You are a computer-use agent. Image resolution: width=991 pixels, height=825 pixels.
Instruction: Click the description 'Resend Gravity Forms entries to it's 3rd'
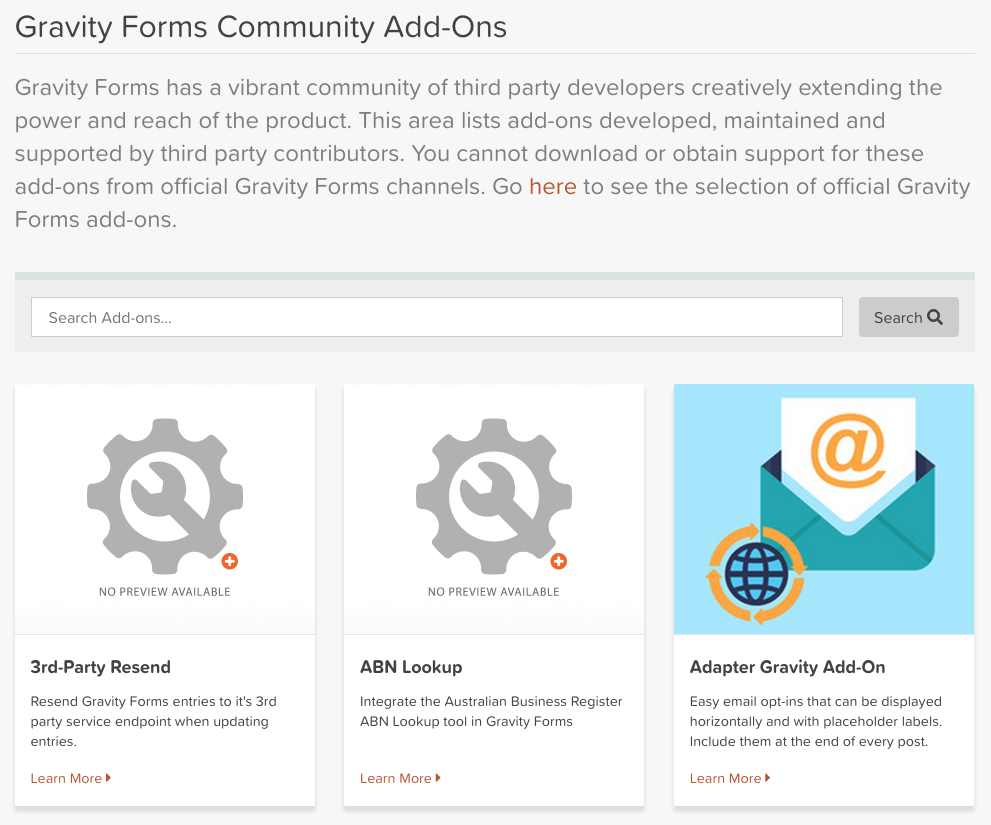[x=154, y=701]
